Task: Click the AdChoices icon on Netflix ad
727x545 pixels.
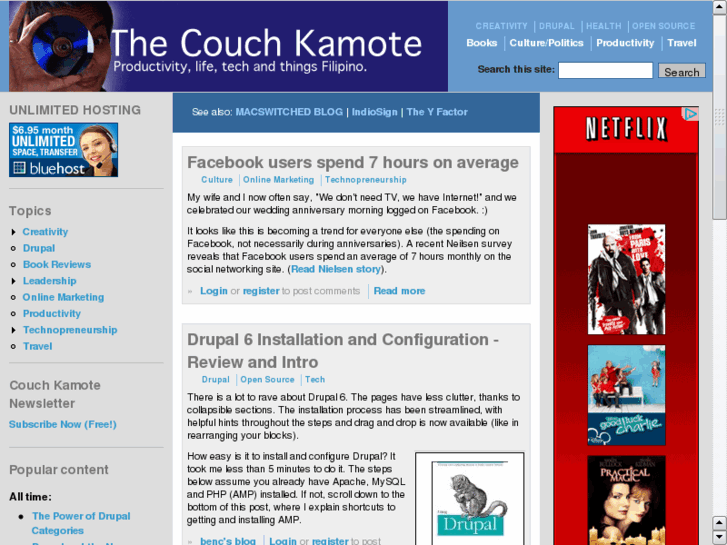Action: [x=690, y=114]
